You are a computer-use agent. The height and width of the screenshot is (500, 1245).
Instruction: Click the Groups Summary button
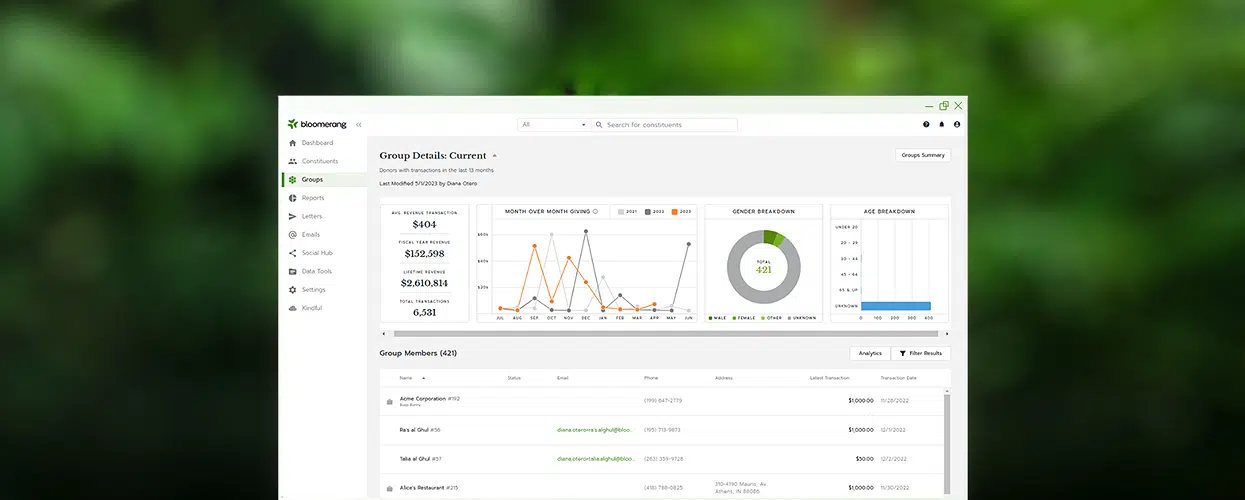pos(922,155)
